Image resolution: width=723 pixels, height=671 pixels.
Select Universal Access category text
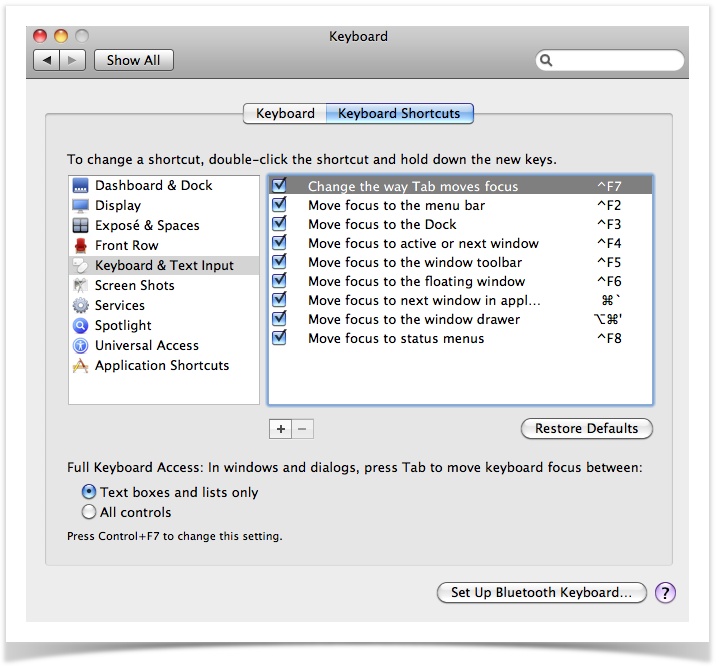[x=147, y=345]
